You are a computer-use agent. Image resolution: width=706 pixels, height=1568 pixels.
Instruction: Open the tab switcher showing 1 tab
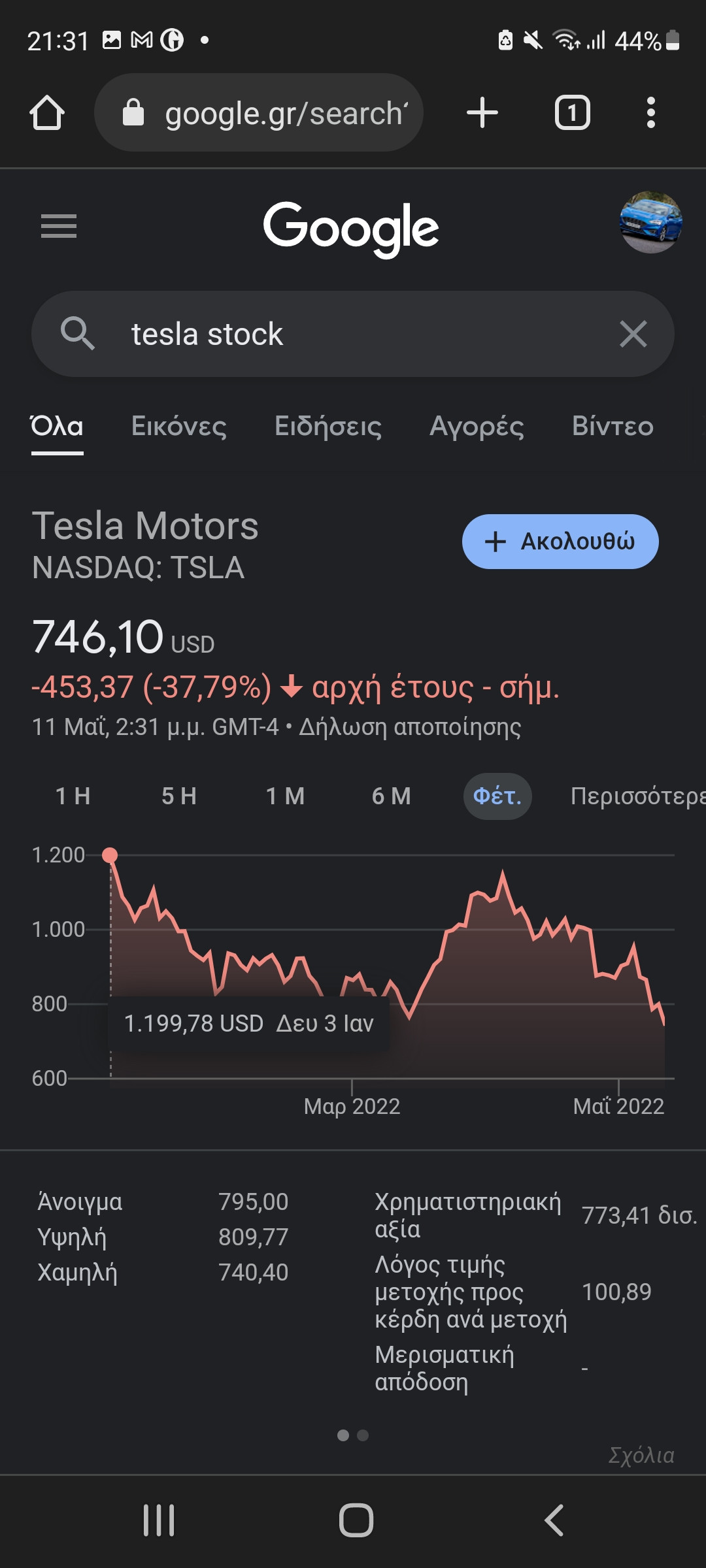(573, 112)
